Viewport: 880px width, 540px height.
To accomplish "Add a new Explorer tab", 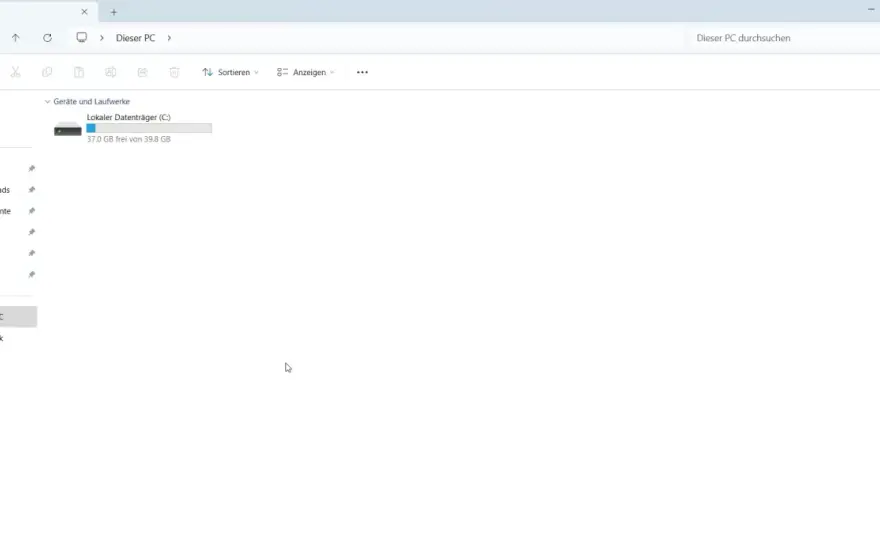I will click(114, 12).
